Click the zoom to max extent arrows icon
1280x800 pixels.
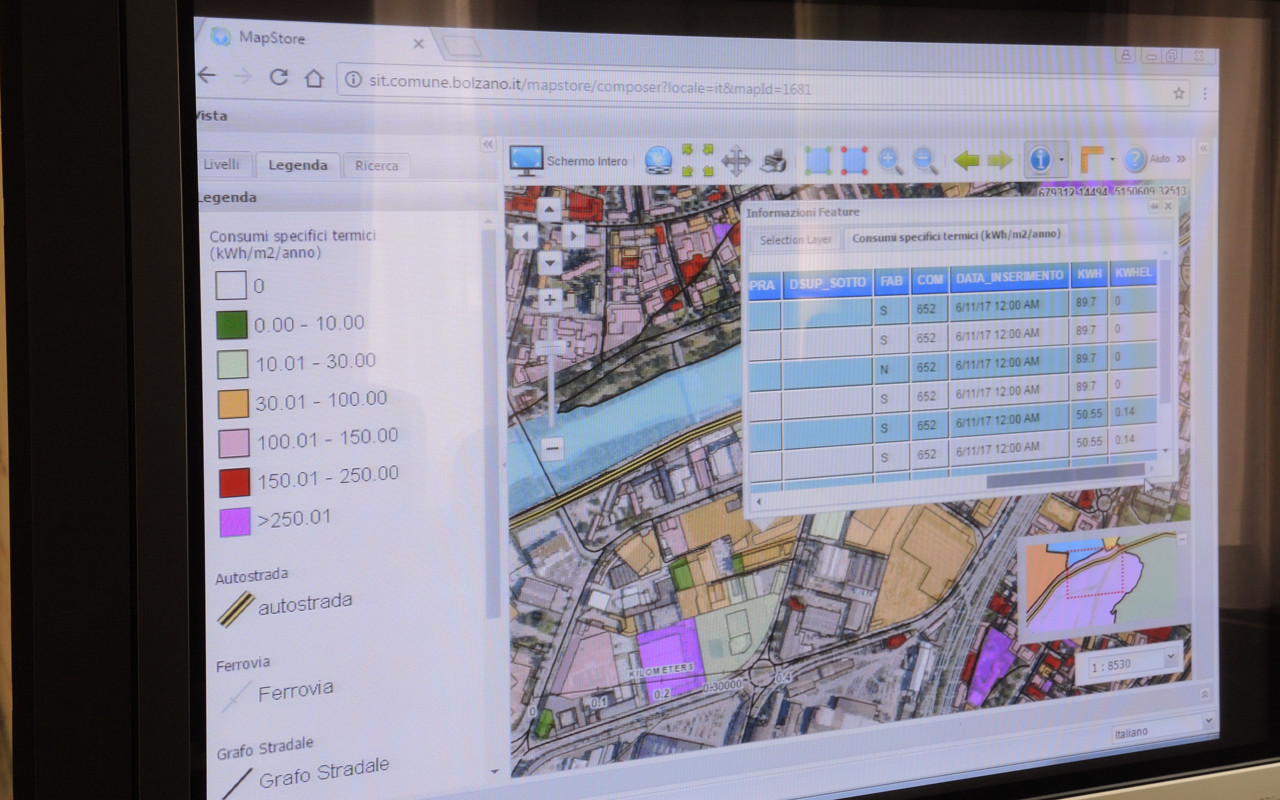698,161
